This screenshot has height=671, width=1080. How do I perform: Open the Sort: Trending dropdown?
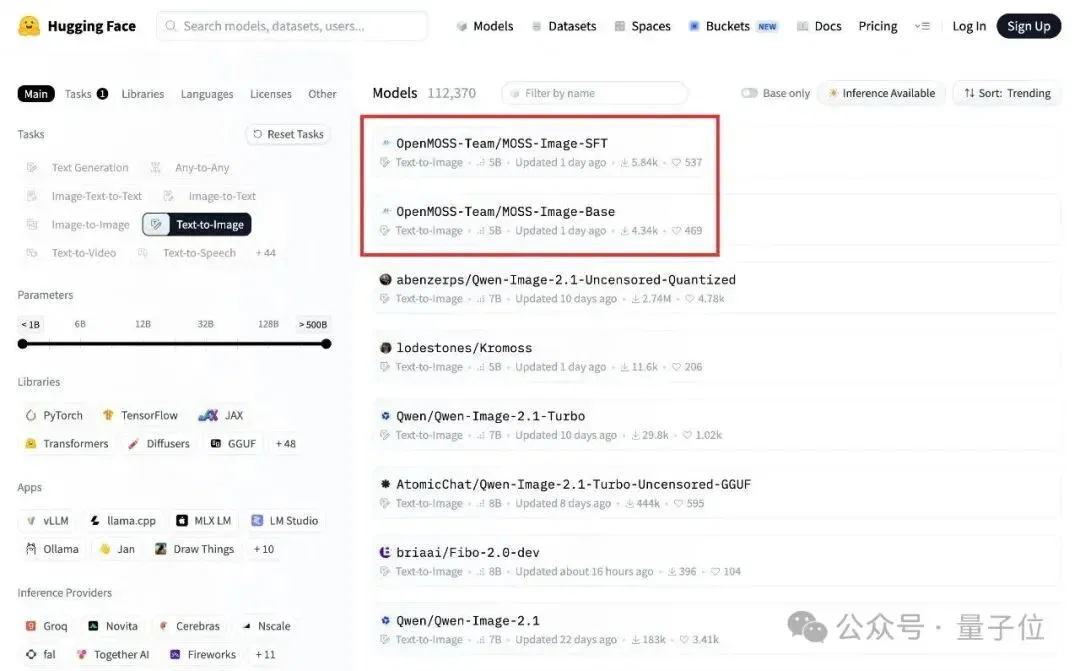coord(1007,93)
